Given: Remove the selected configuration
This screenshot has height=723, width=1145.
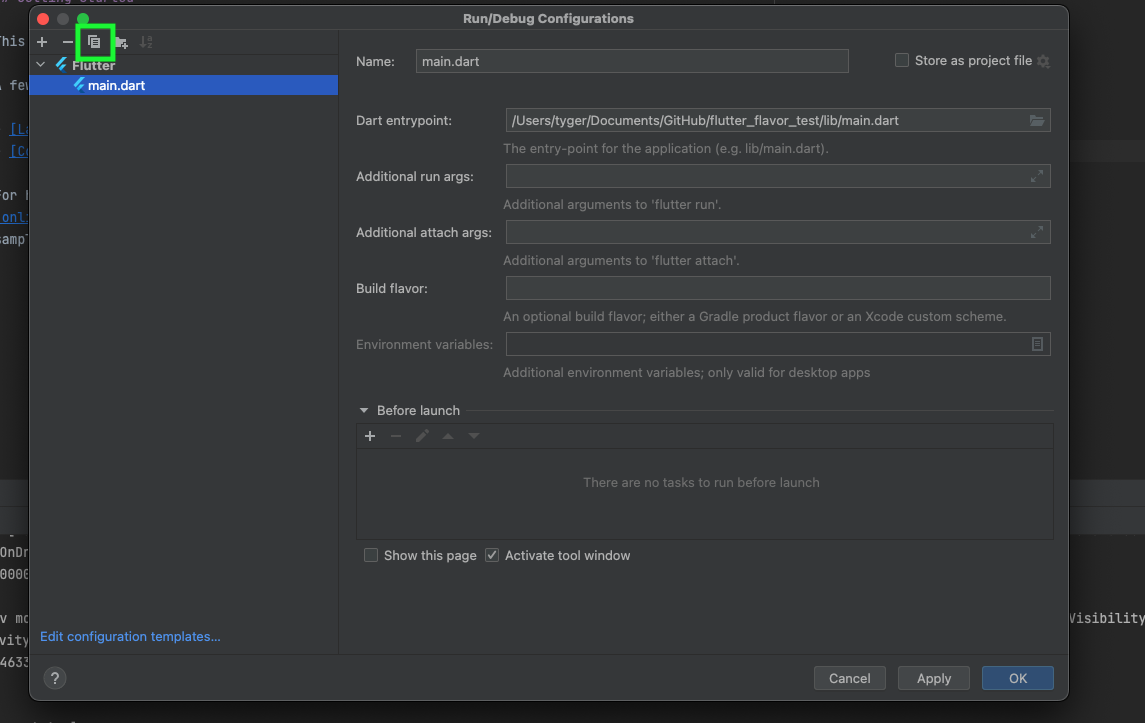Looking at the screenshot, I should coord(68,42).
